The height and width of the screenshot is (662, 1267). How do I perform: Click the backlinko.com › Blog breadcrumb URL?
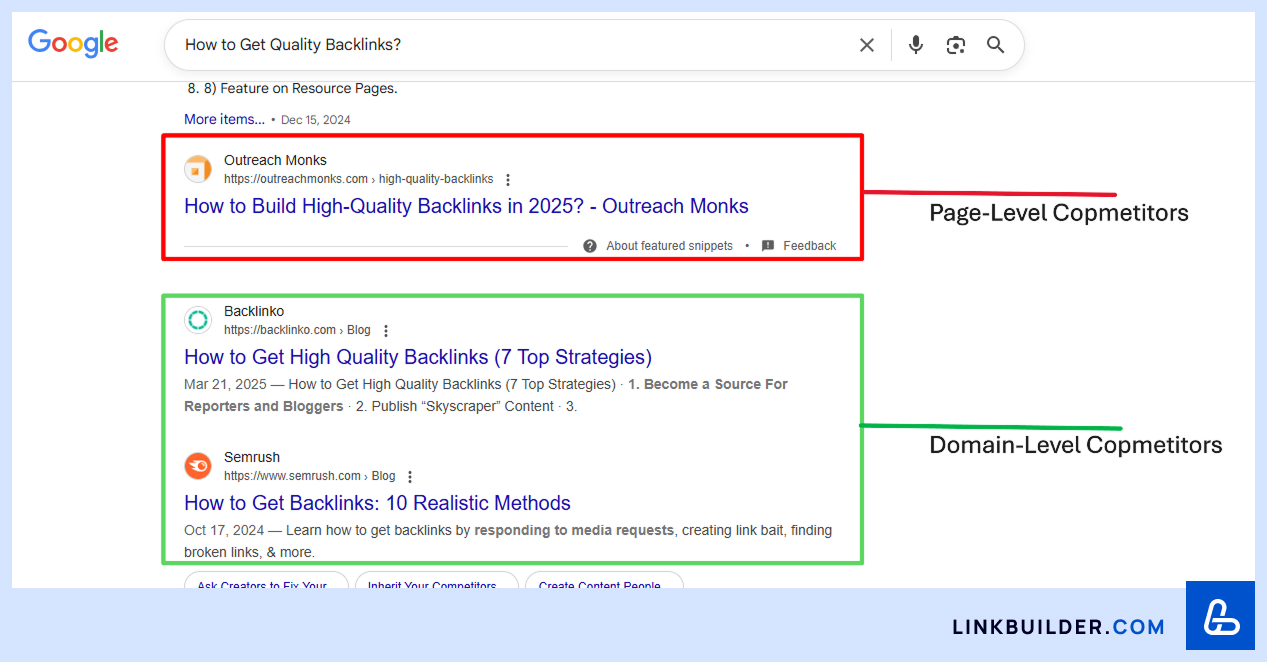[x=297, y=330]
